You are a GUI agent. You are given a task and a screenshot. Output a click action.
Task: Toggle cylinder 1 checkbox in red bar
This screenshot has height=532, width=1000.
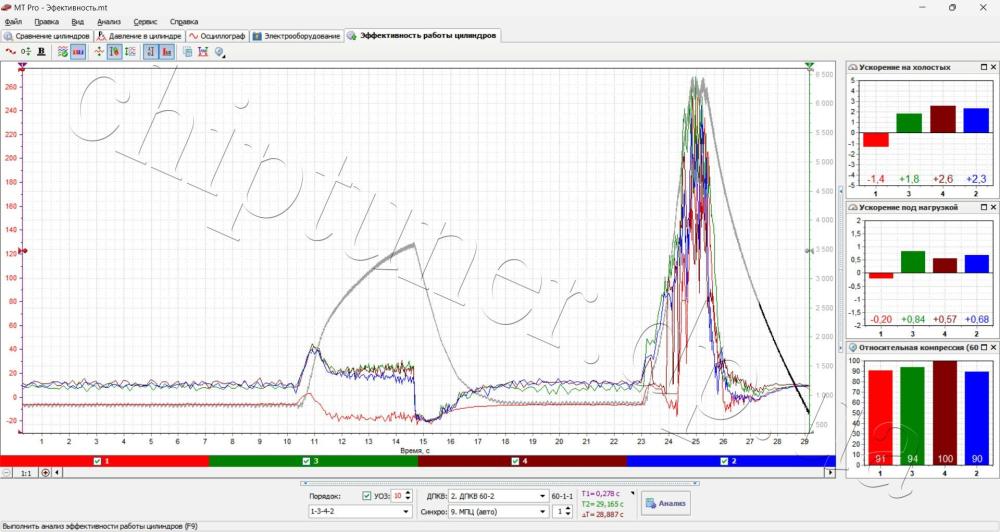pos(97,461)
